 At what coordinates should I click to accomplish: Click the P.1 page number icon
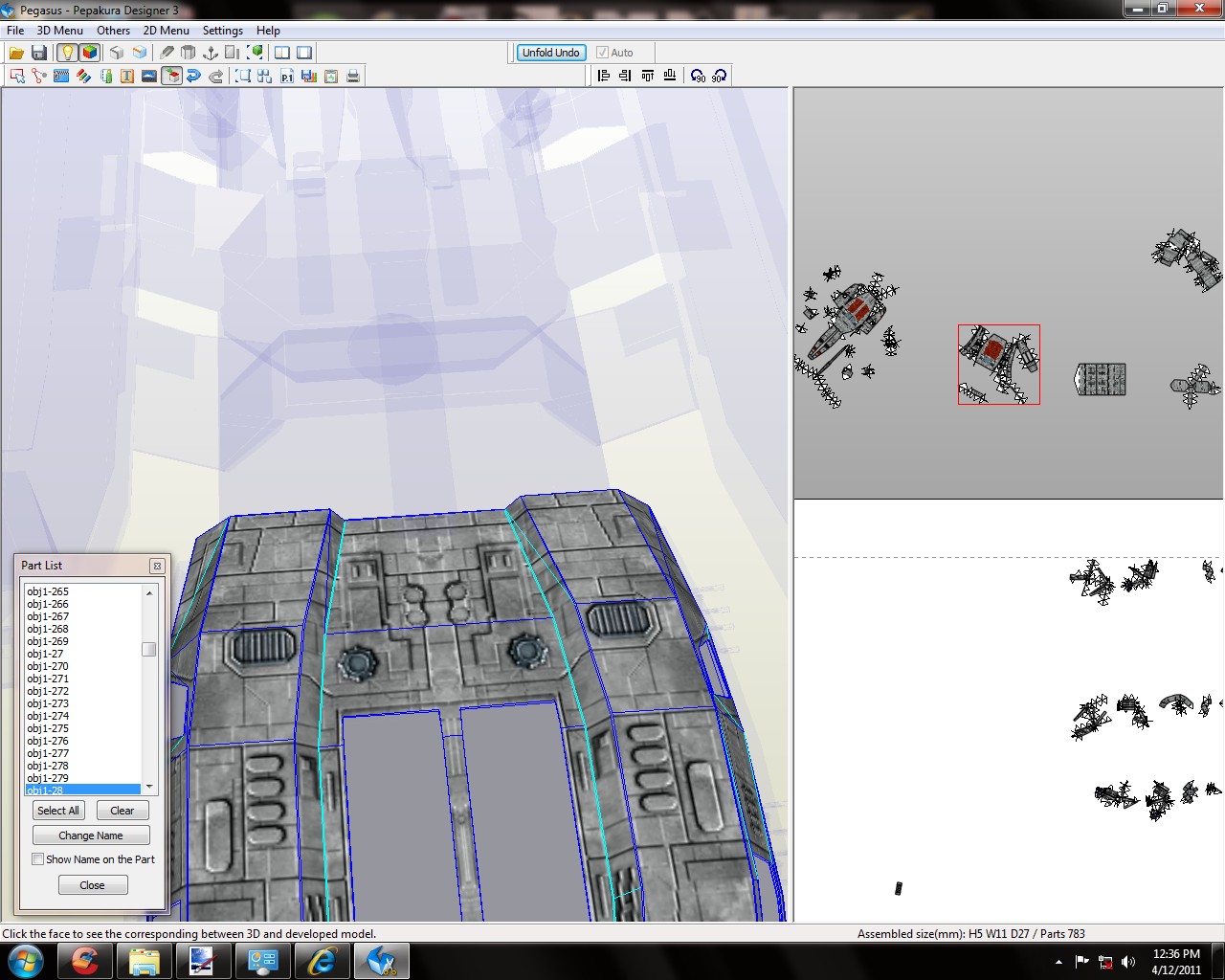click(x=287, y=76)
